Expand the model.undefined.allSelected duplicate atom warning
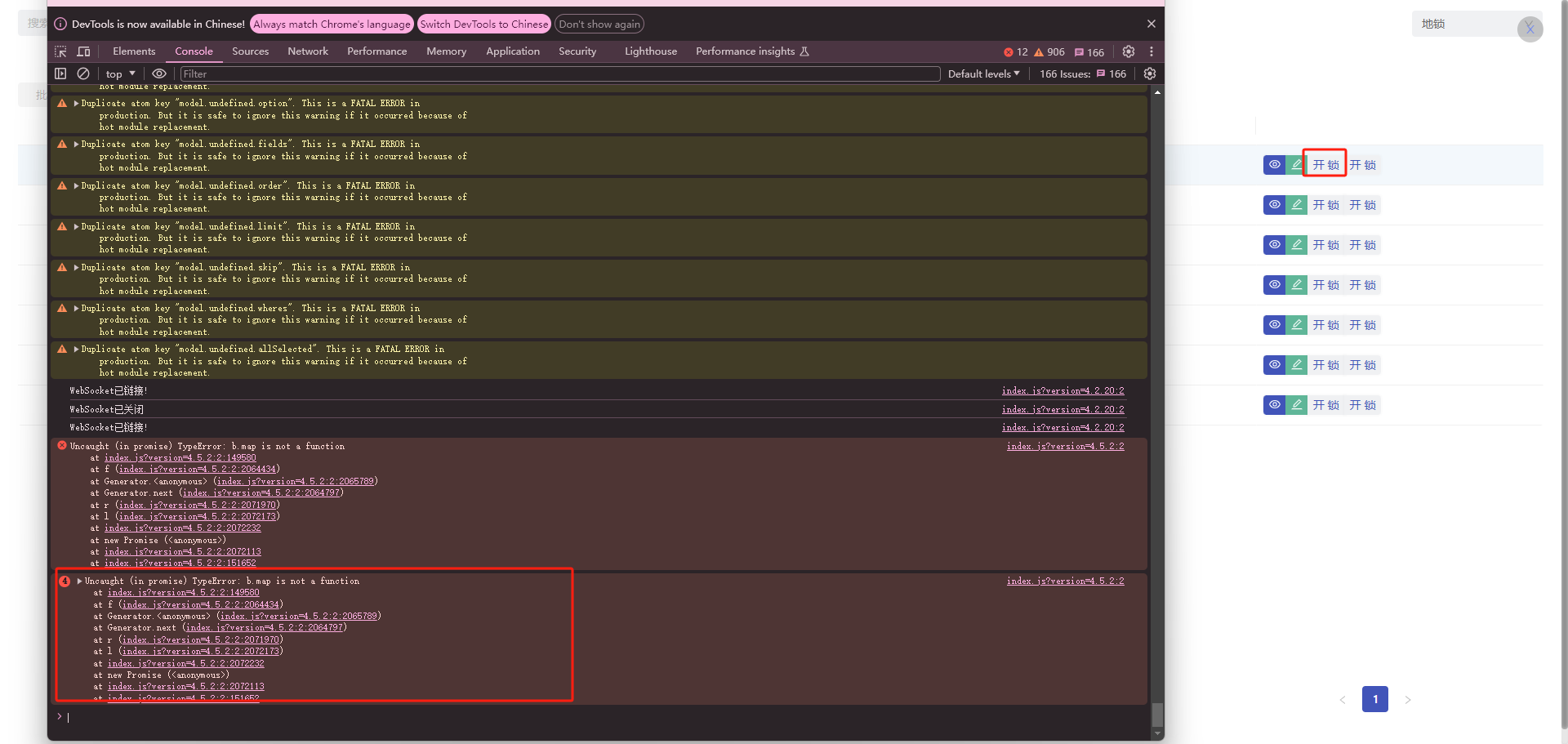This screenshot has width=1568, height=744. coord(77,350)
